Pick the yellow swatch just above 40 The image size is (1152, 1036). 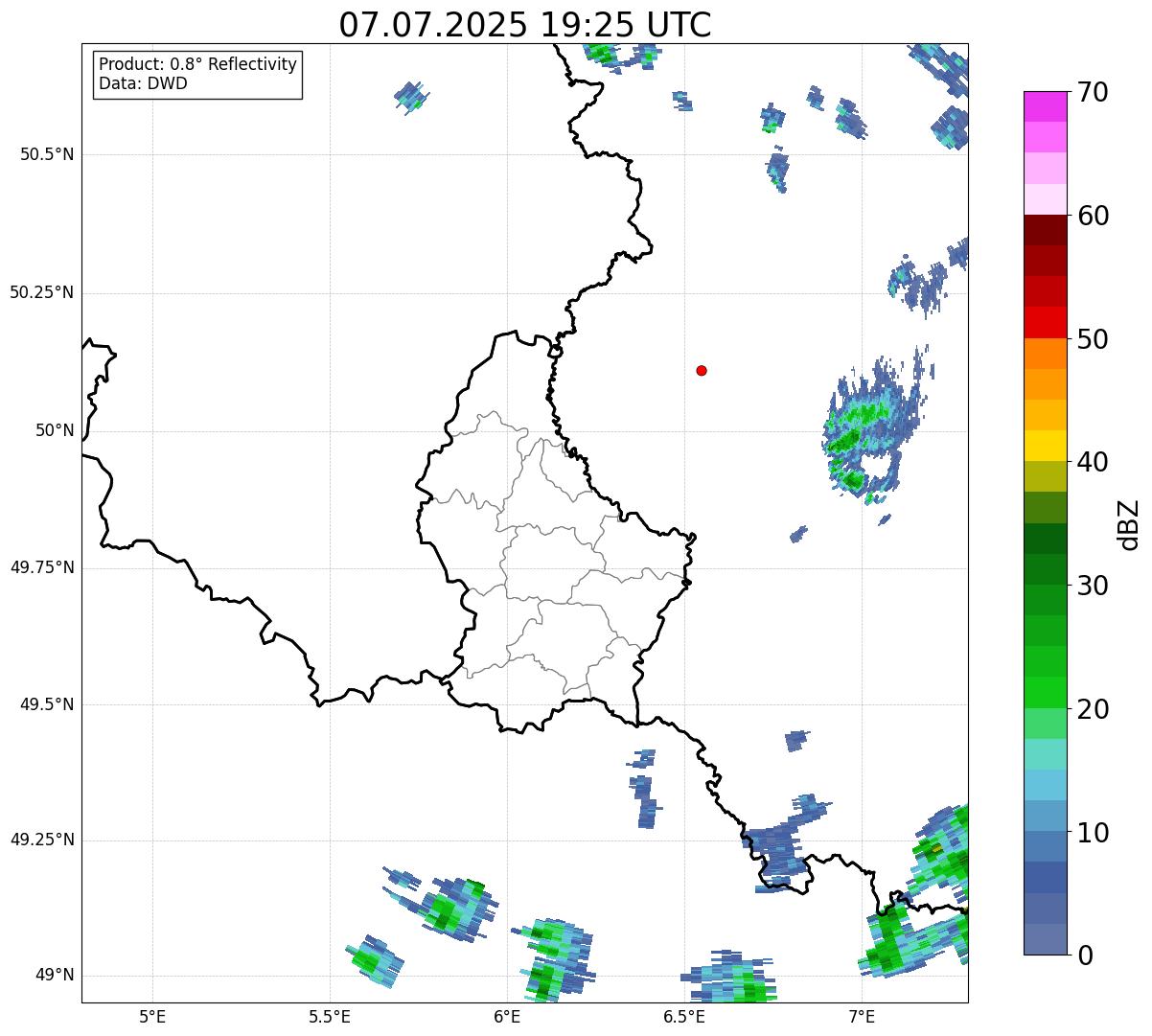coord(1045,446)
